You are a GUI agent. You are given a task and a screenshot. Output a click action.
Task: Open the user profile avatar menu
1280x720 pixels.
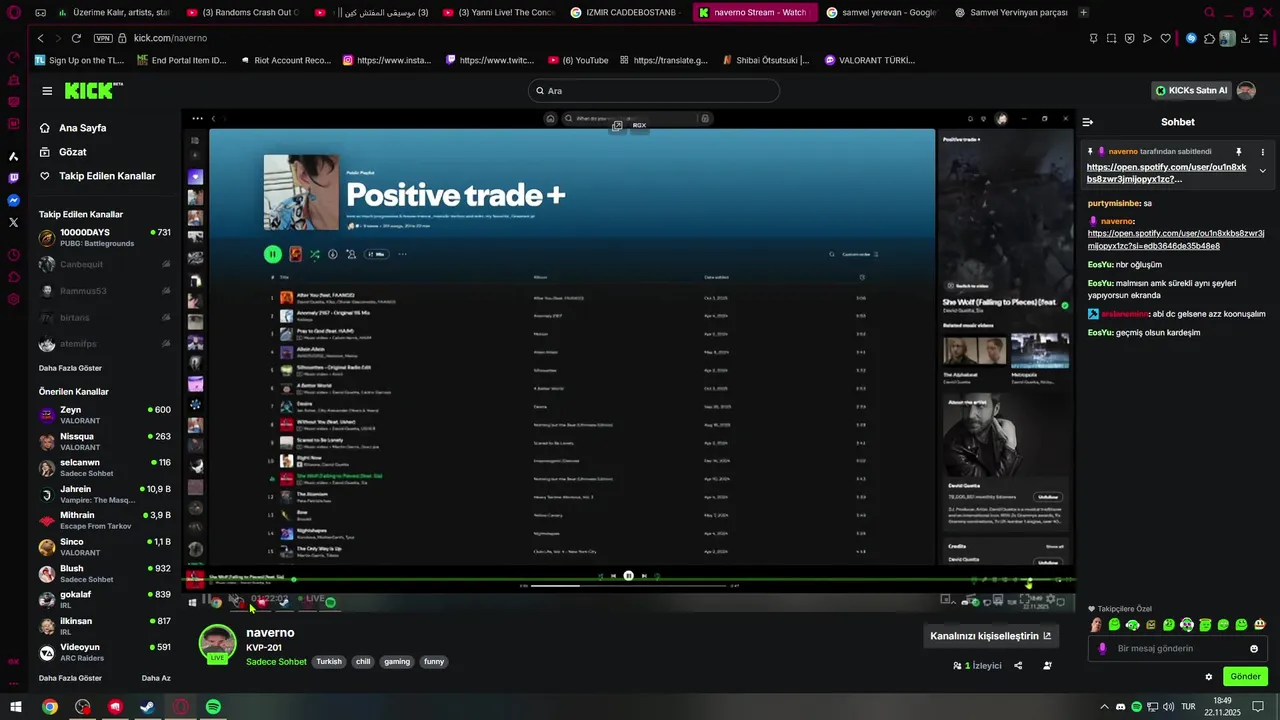point(1246,91)
